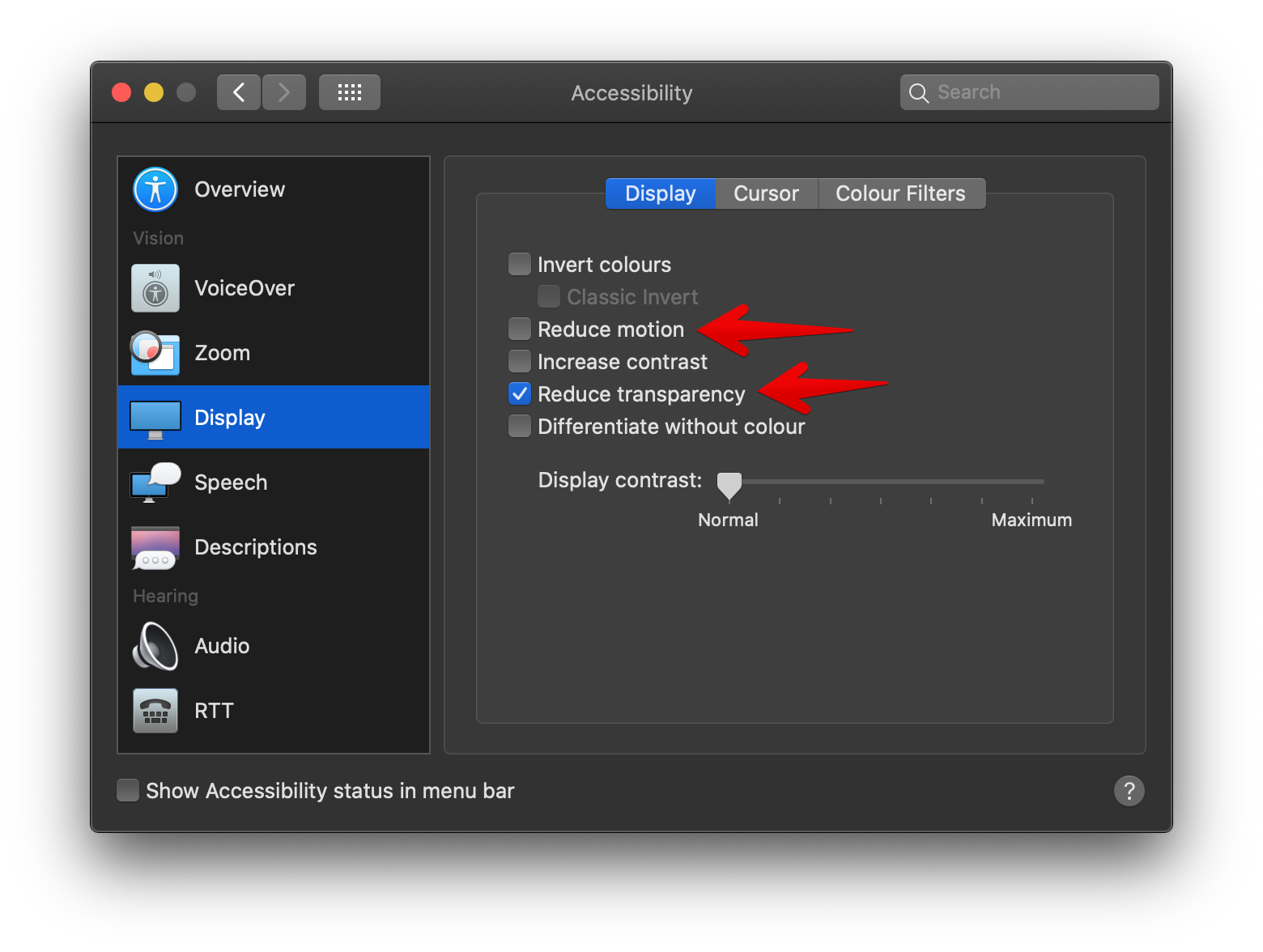Disable Reduce transparency

pos(519,394)
